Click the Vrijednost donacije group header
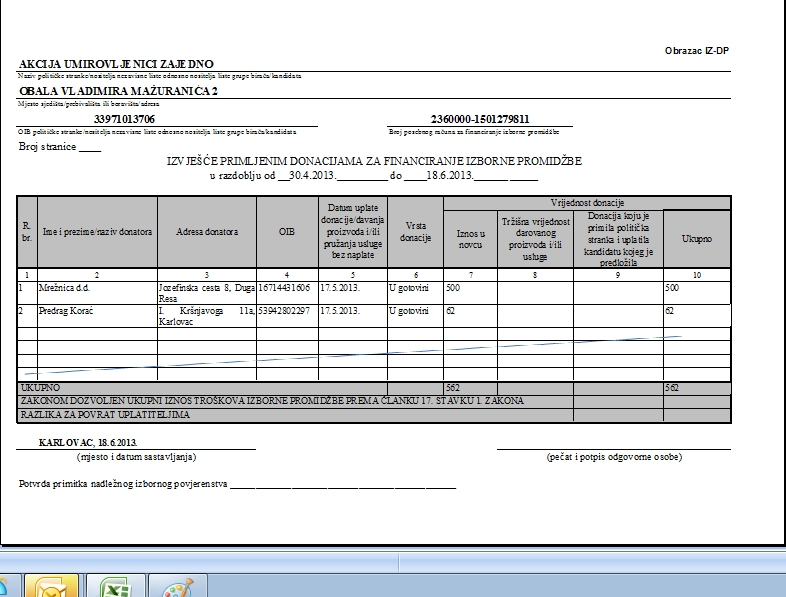 [587, 203]
